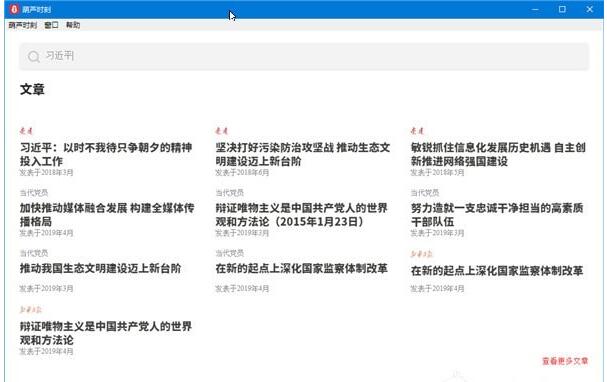Viewport: 607px width, 382px height.
Task: Click date 发表于2019年3月 under 努力造就一支忠诚干净
Action: [437, 233]
